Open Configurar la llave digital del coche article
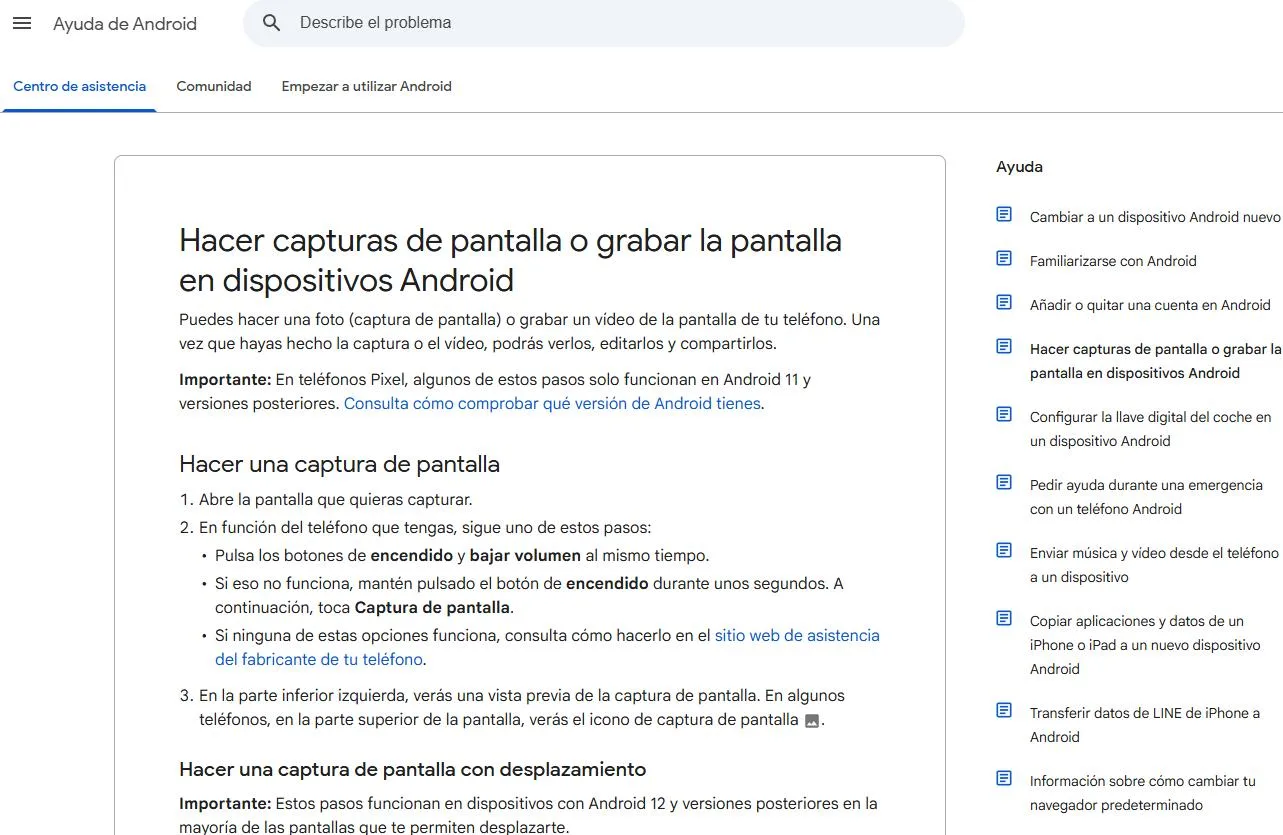Viewport: 1283px width, 835px height. 1151,429
